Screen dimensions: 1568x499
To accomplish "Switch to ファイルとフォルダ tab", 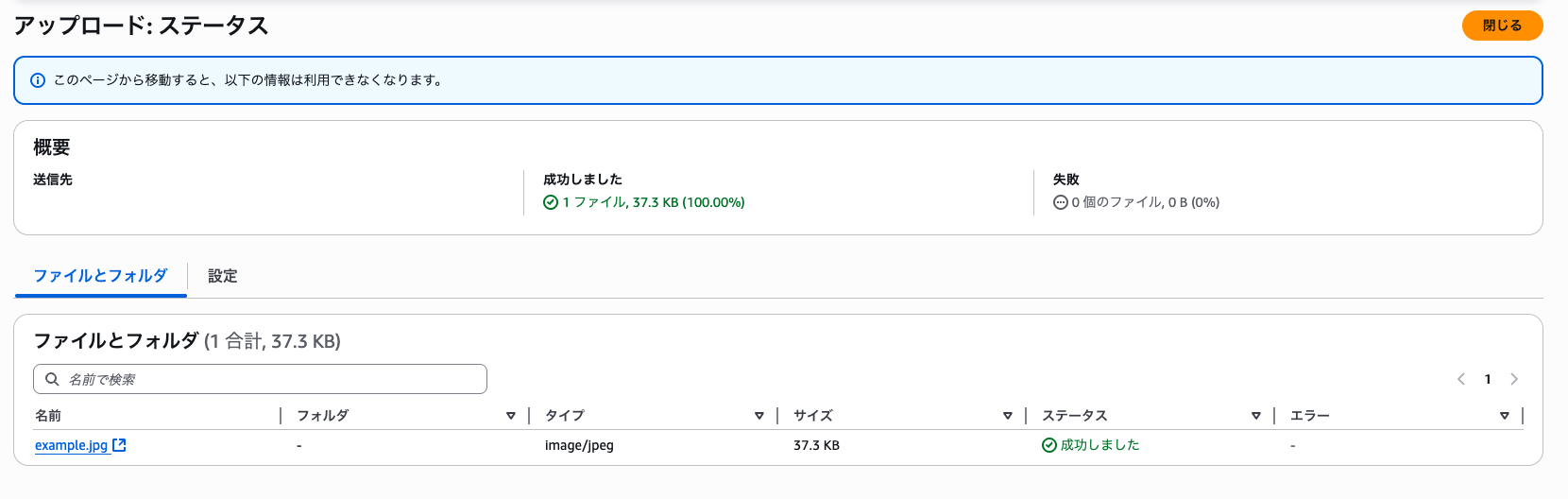I will click(100, 276).
